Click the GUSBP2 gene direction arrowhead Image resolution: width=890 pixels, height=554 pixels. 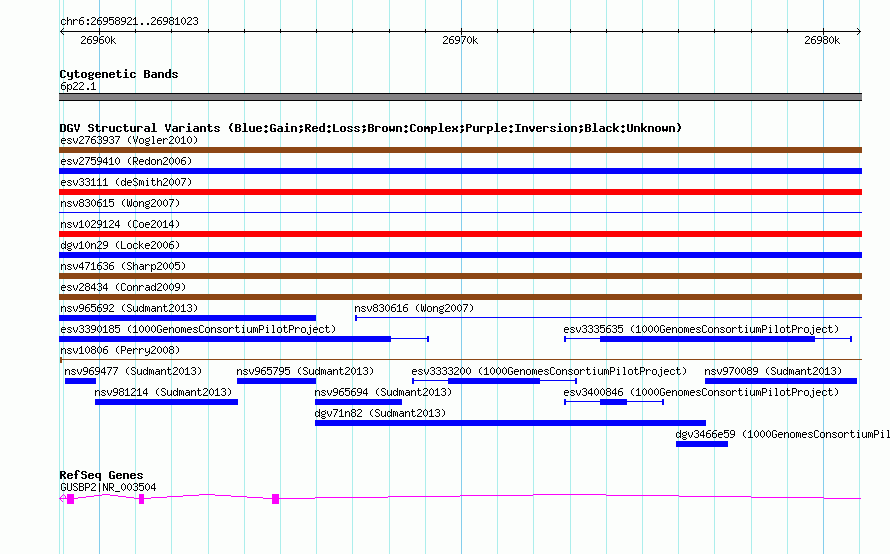pos(62,498)
